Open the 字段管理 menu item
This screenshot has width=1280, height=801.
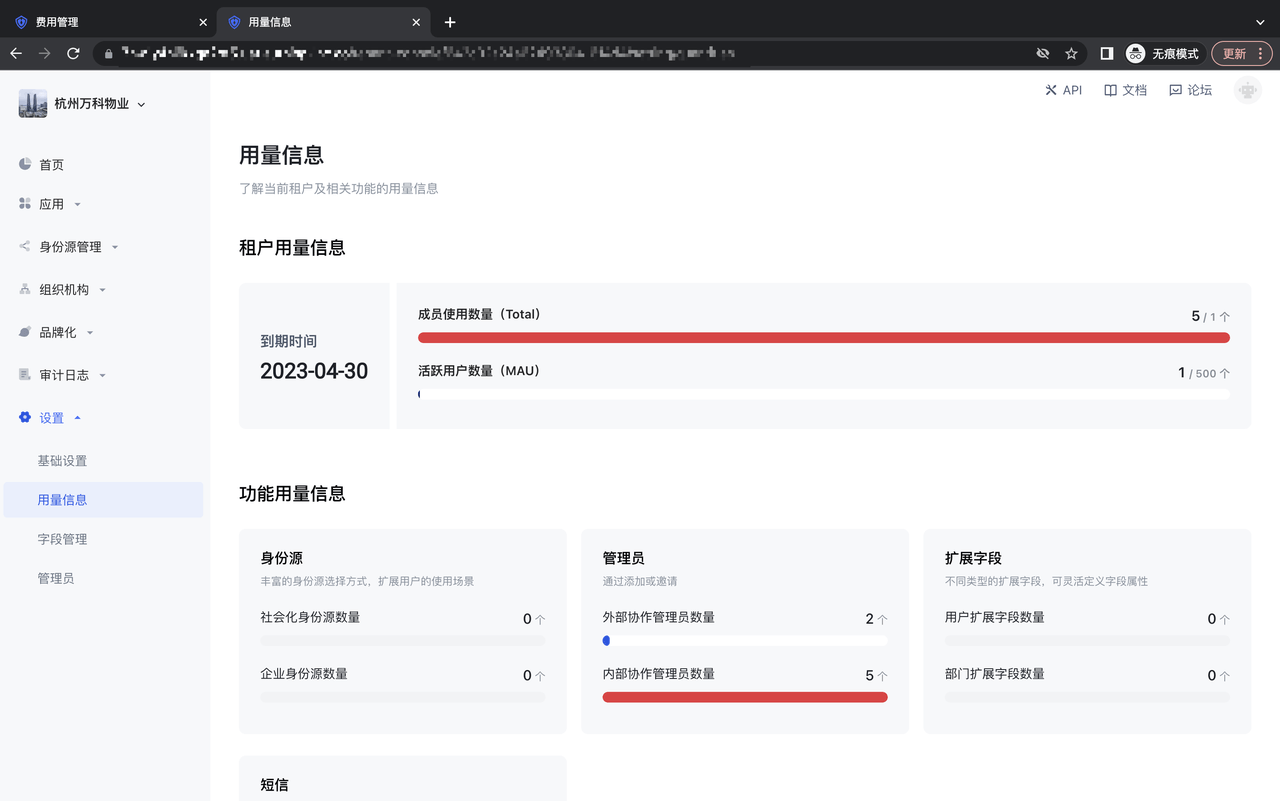click(62, 539)
